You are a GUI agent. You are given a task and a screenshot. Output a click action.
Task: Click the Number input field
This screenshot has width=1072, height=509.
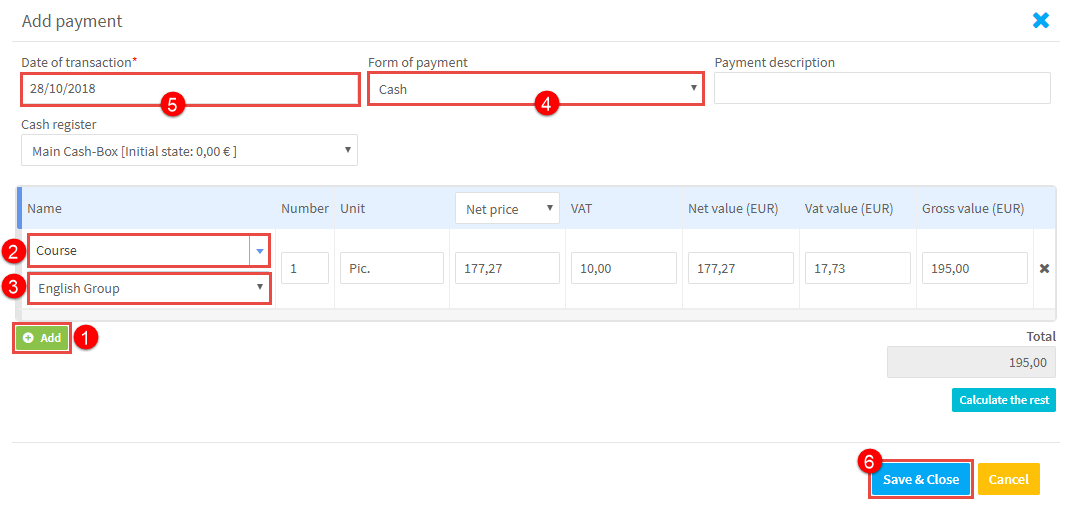click(304, 268)
